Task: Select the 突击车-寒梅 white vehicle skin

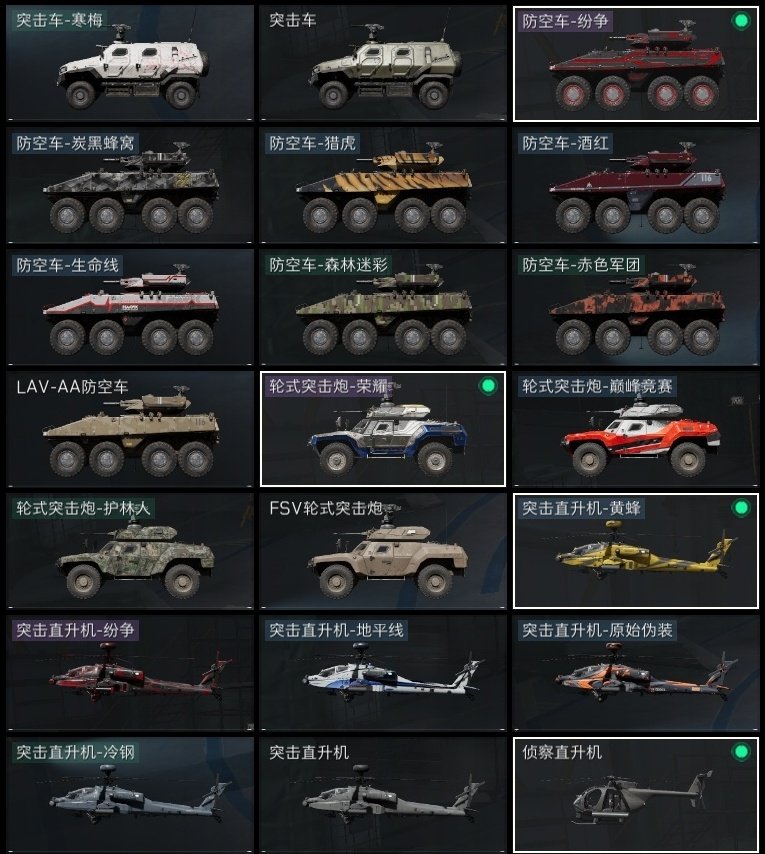Action: 130,63
